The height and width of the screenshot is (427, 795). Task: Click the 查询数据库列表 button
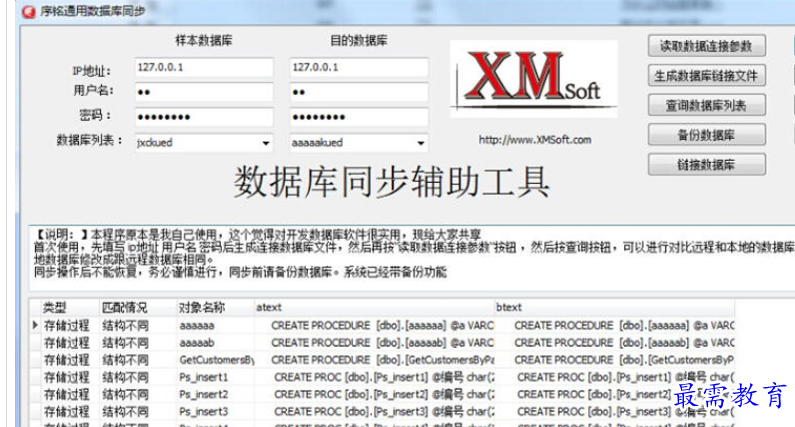tap(707, 105)
